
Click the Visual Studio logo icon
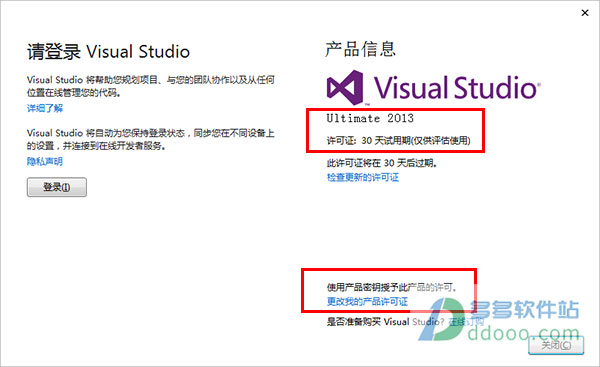pos(345,88)
